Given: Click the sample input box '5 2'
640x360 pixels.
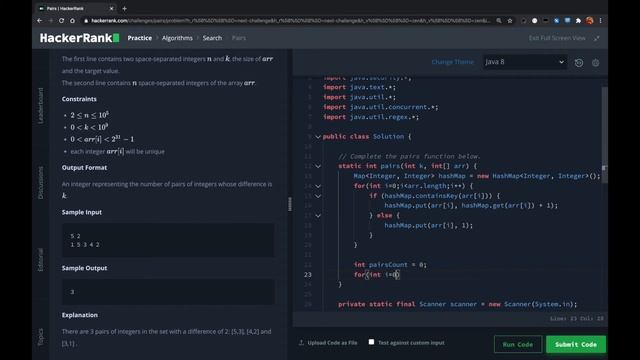Looking at the screenshot, I should (168, 240).
